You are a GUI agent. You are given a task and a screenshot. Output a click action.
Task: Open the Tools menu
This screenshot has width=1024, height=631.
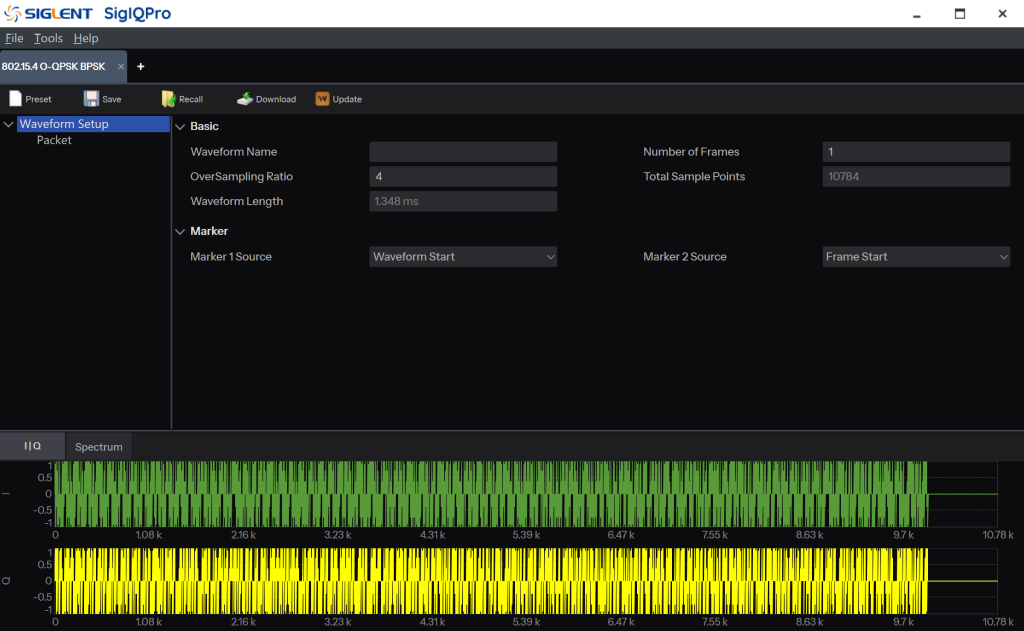pos(48,38)
